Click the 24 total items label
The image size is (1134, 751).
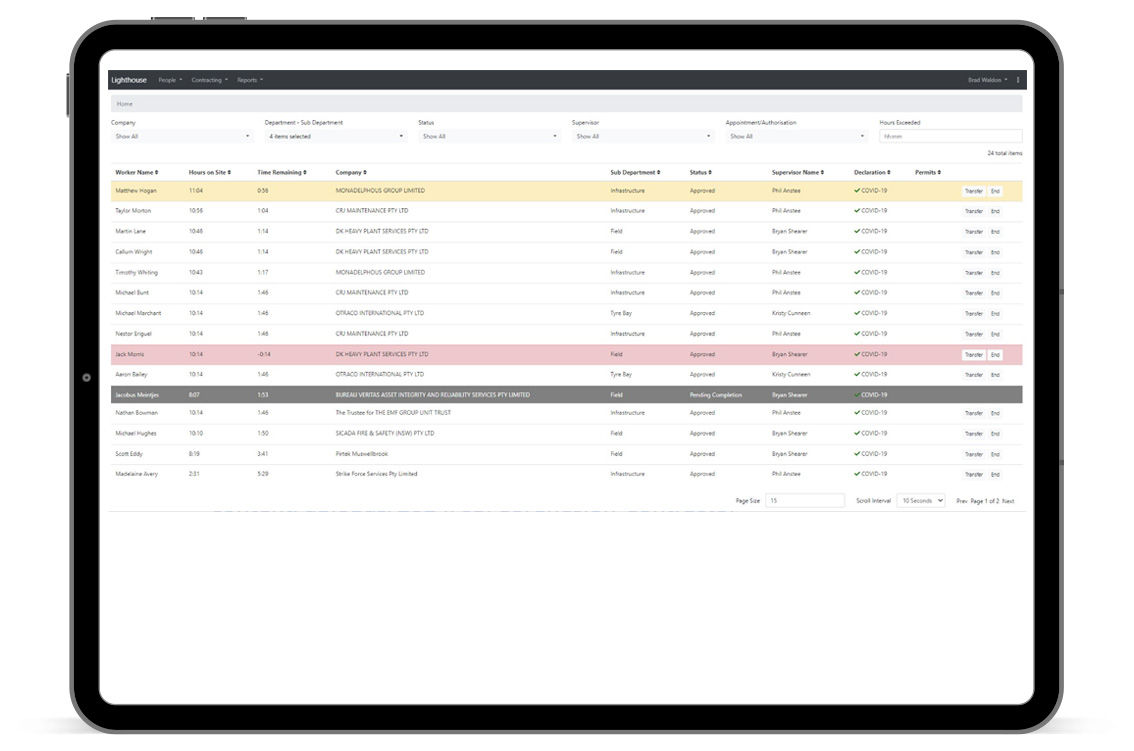(1005, 153)
